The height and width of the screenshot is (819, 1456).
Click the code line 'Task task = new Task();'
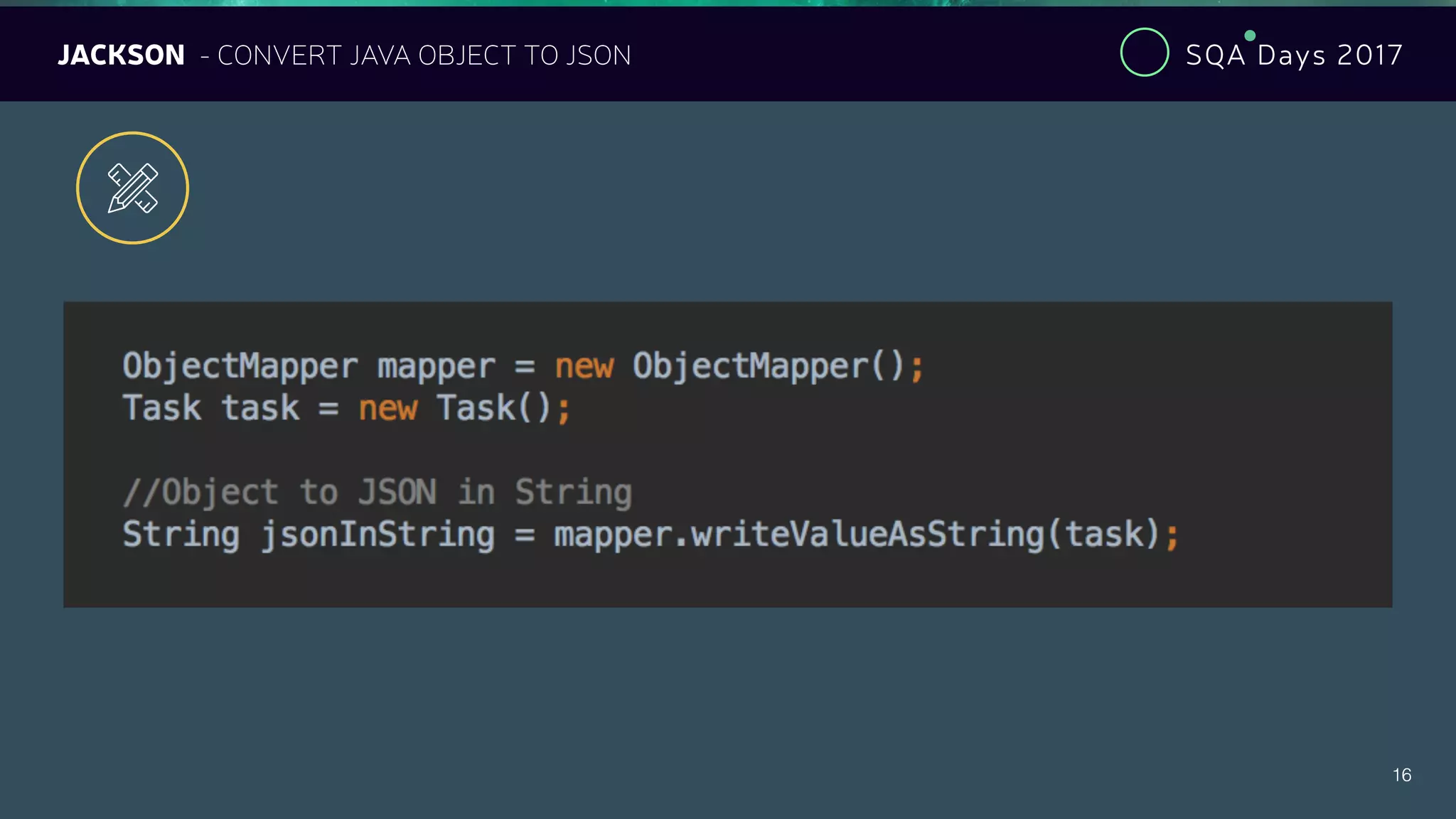click(346, 408)
